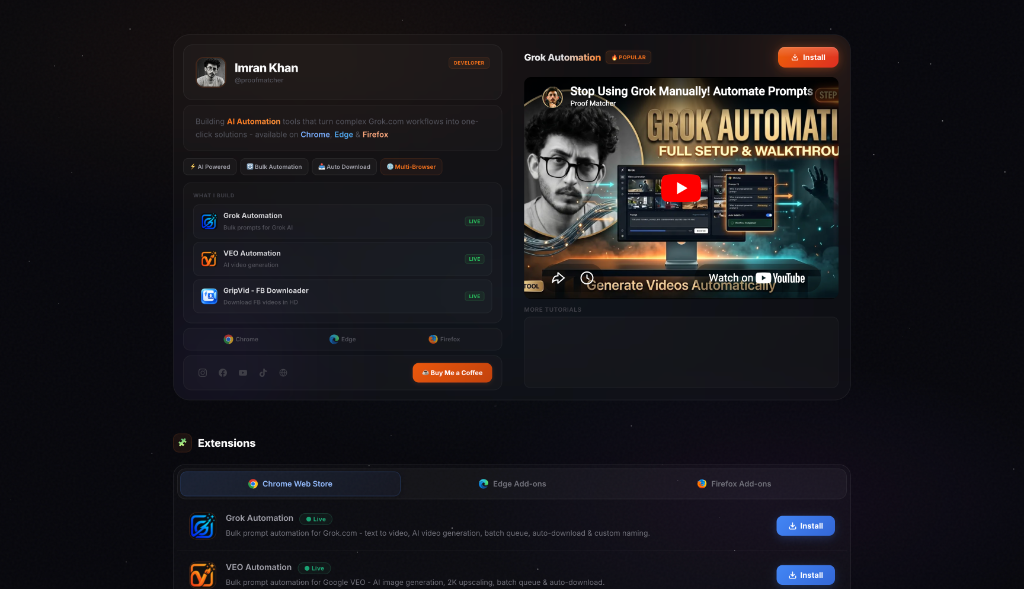Click the share arrow on the video

558,278
